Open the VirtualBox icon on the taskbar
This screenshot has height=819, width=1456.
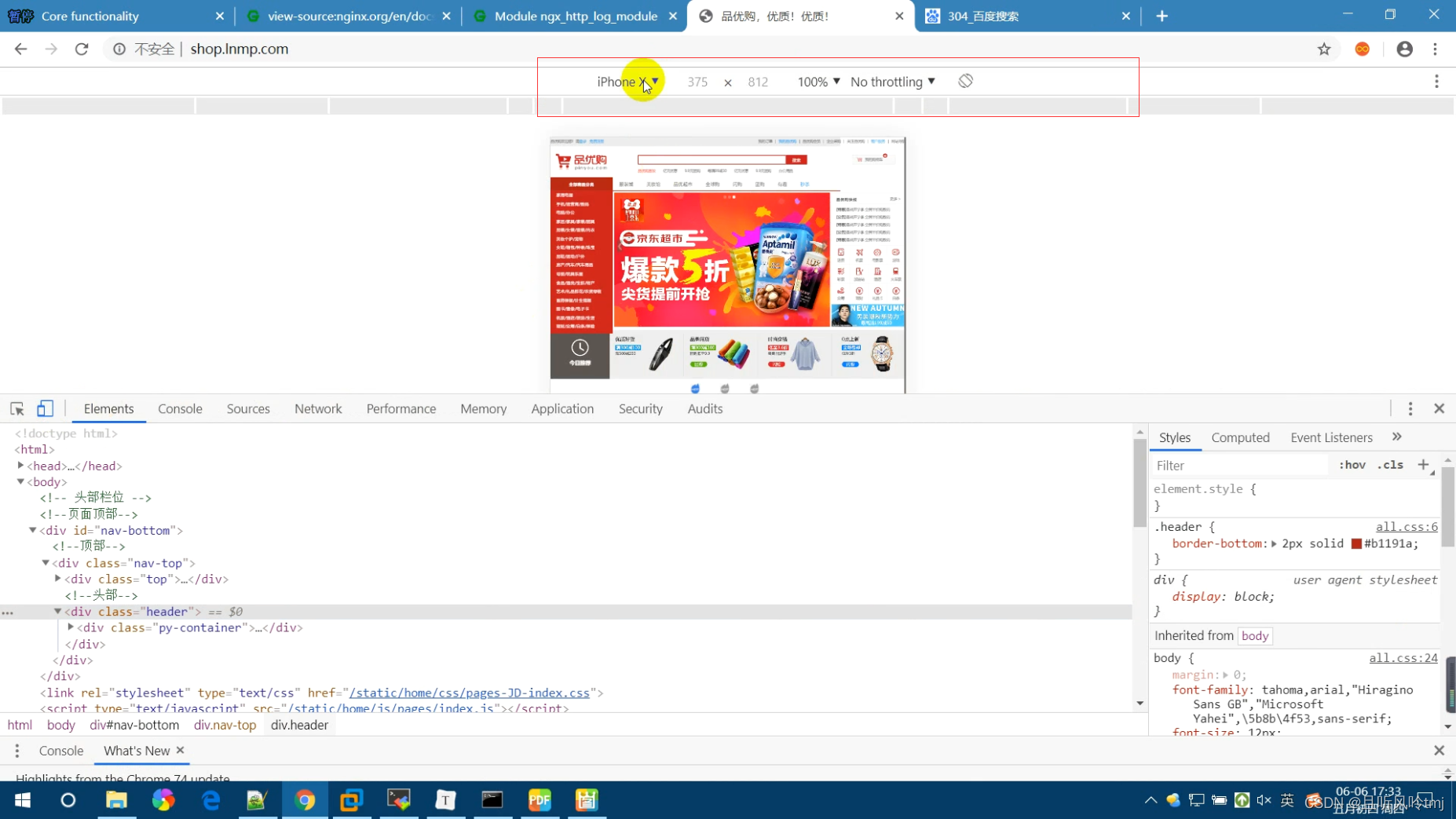coord(351,800)
